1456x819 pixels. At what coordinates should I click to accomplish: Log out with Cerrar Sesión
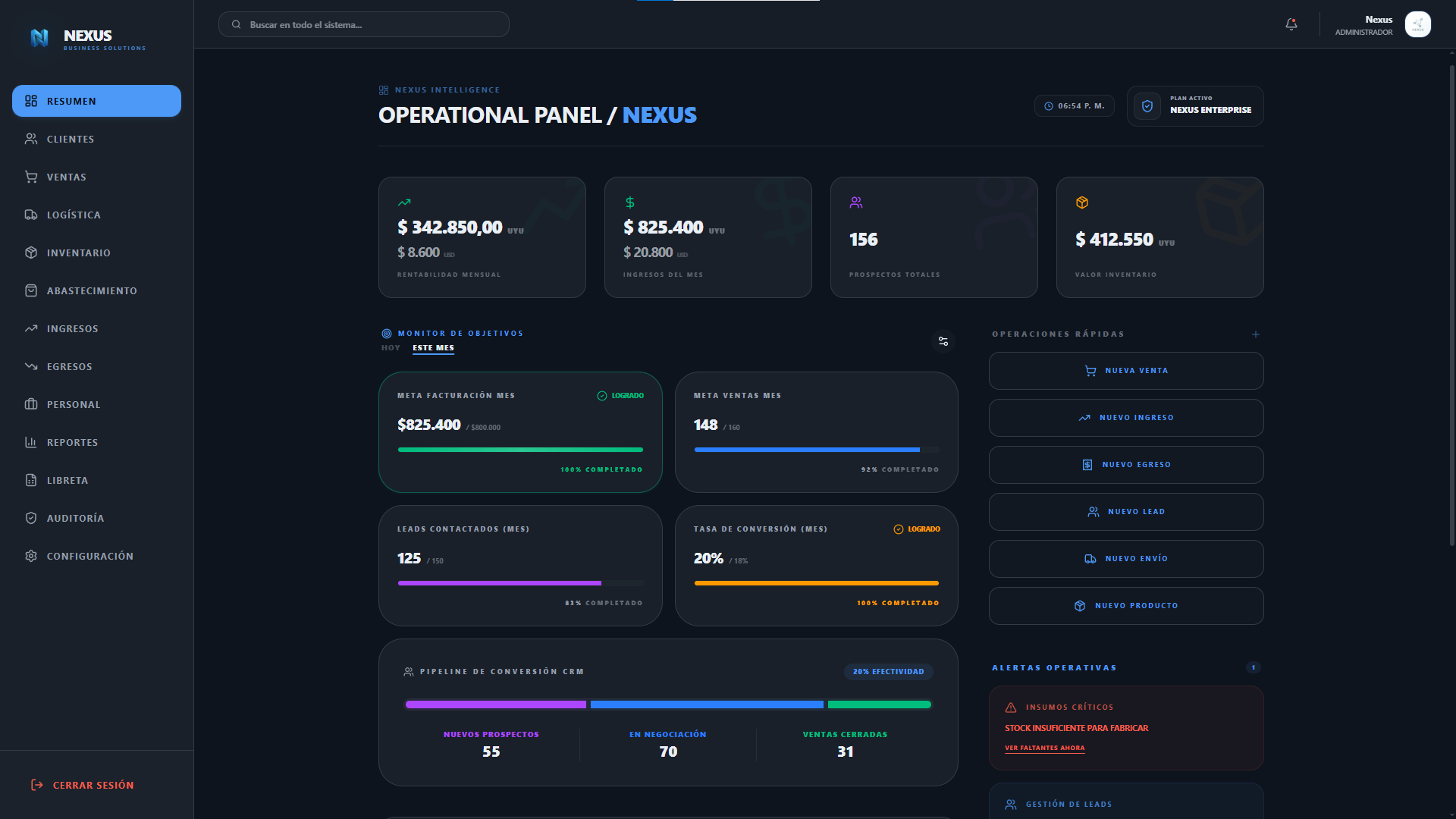tap(82, 785)
